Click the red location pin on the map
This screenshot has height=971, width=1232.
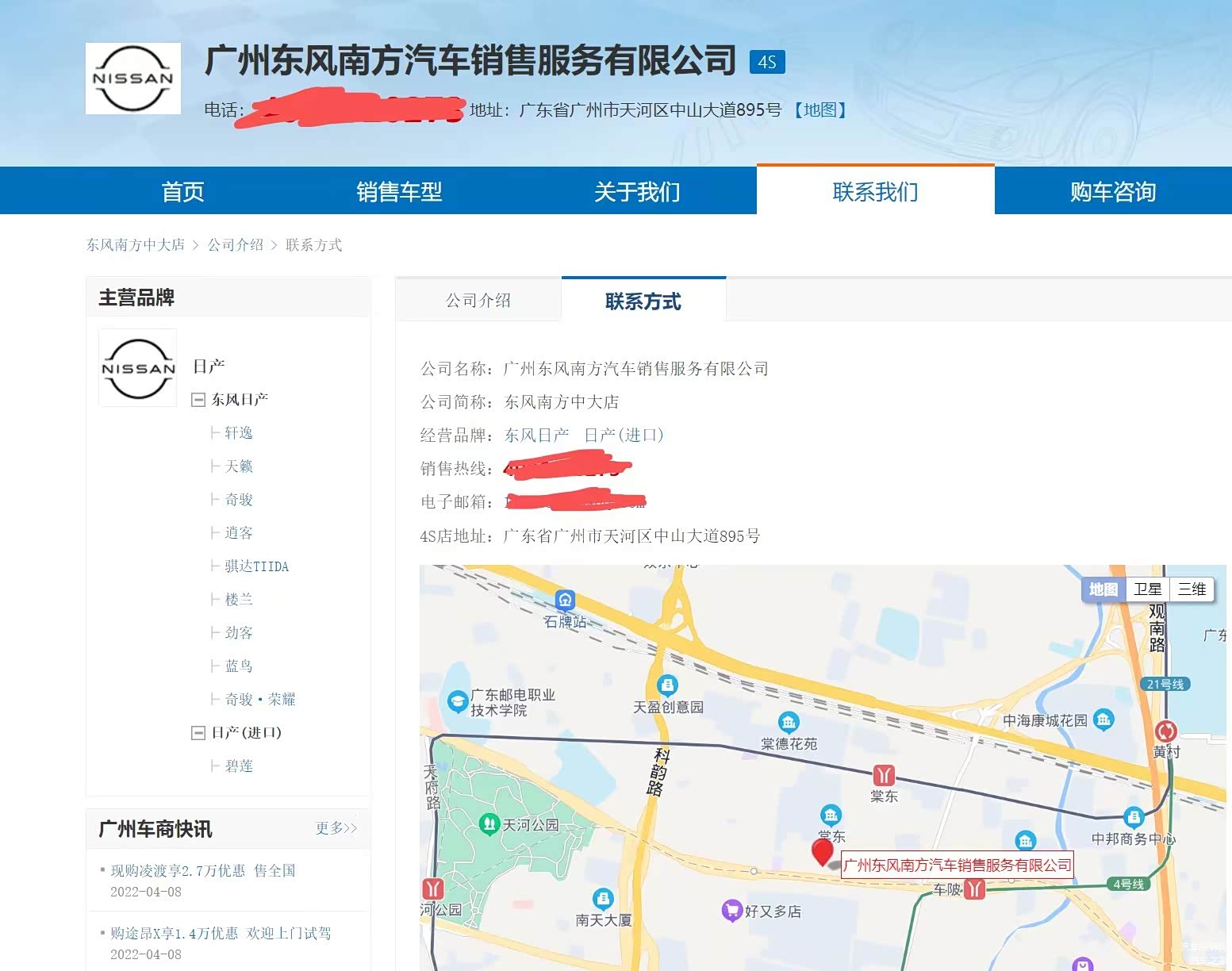click(823, 851)
